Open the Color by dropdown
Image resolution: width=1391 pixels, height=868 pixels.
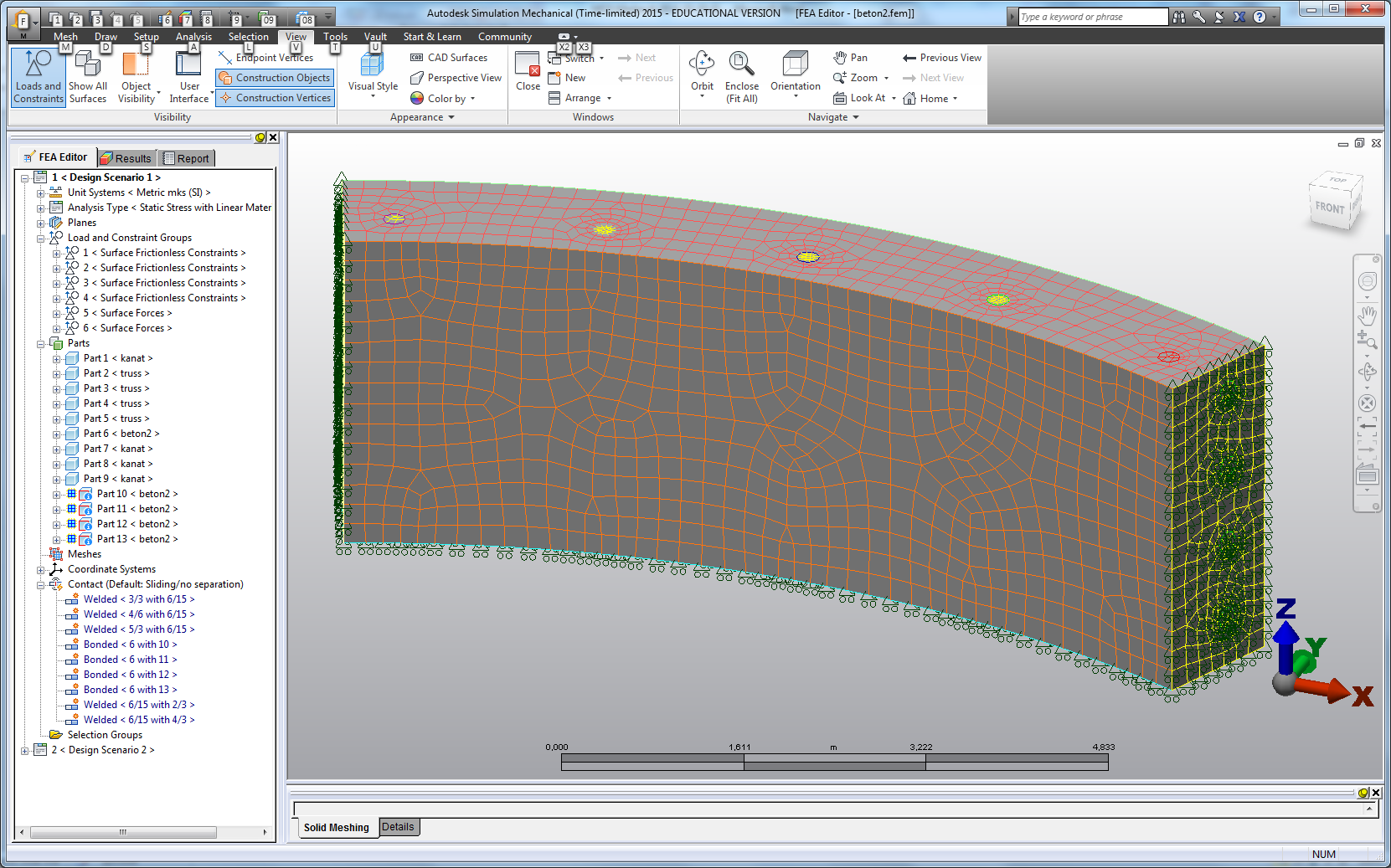[x=473, y=99]
